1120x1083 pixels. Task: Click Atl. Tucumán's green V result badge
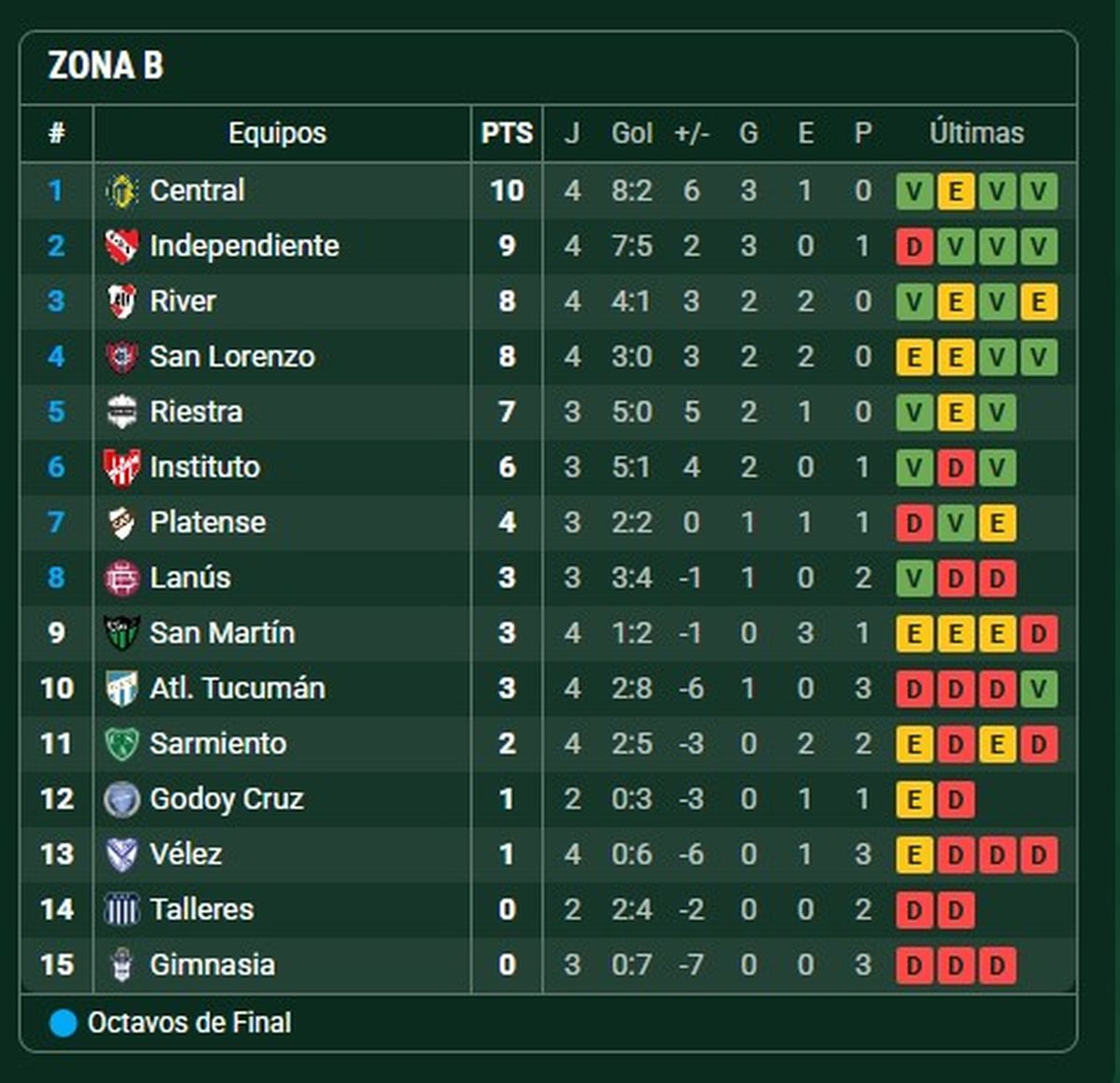coord(1038,690)
